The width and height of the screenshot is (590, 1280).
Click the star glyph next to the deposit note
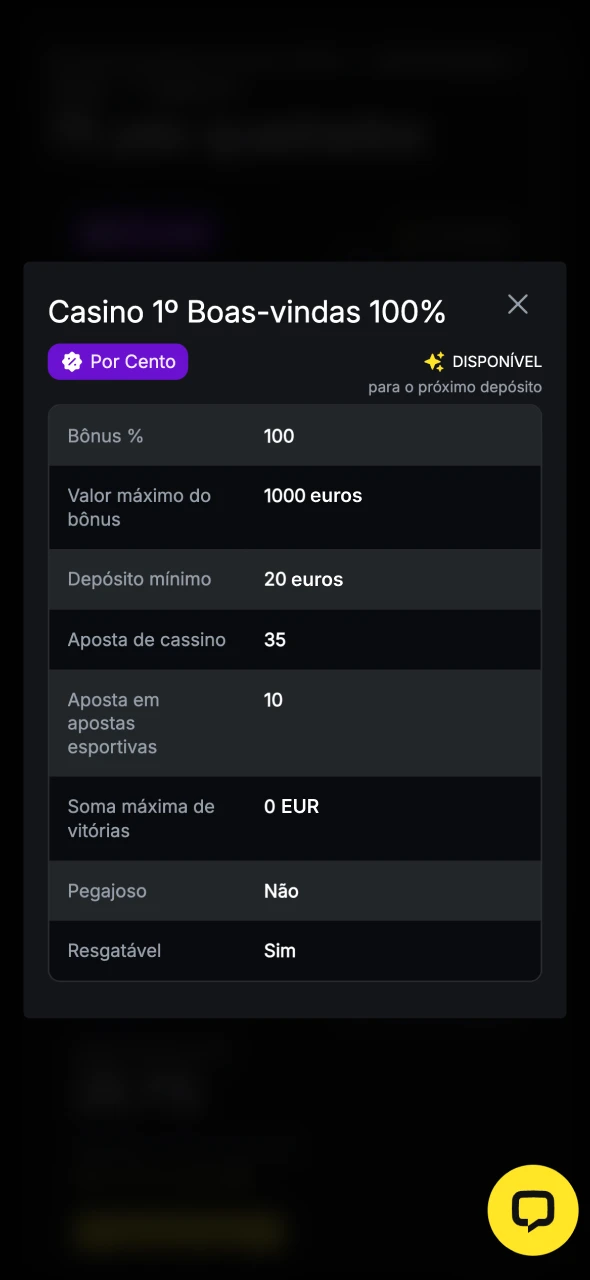[x=432, y=361]
